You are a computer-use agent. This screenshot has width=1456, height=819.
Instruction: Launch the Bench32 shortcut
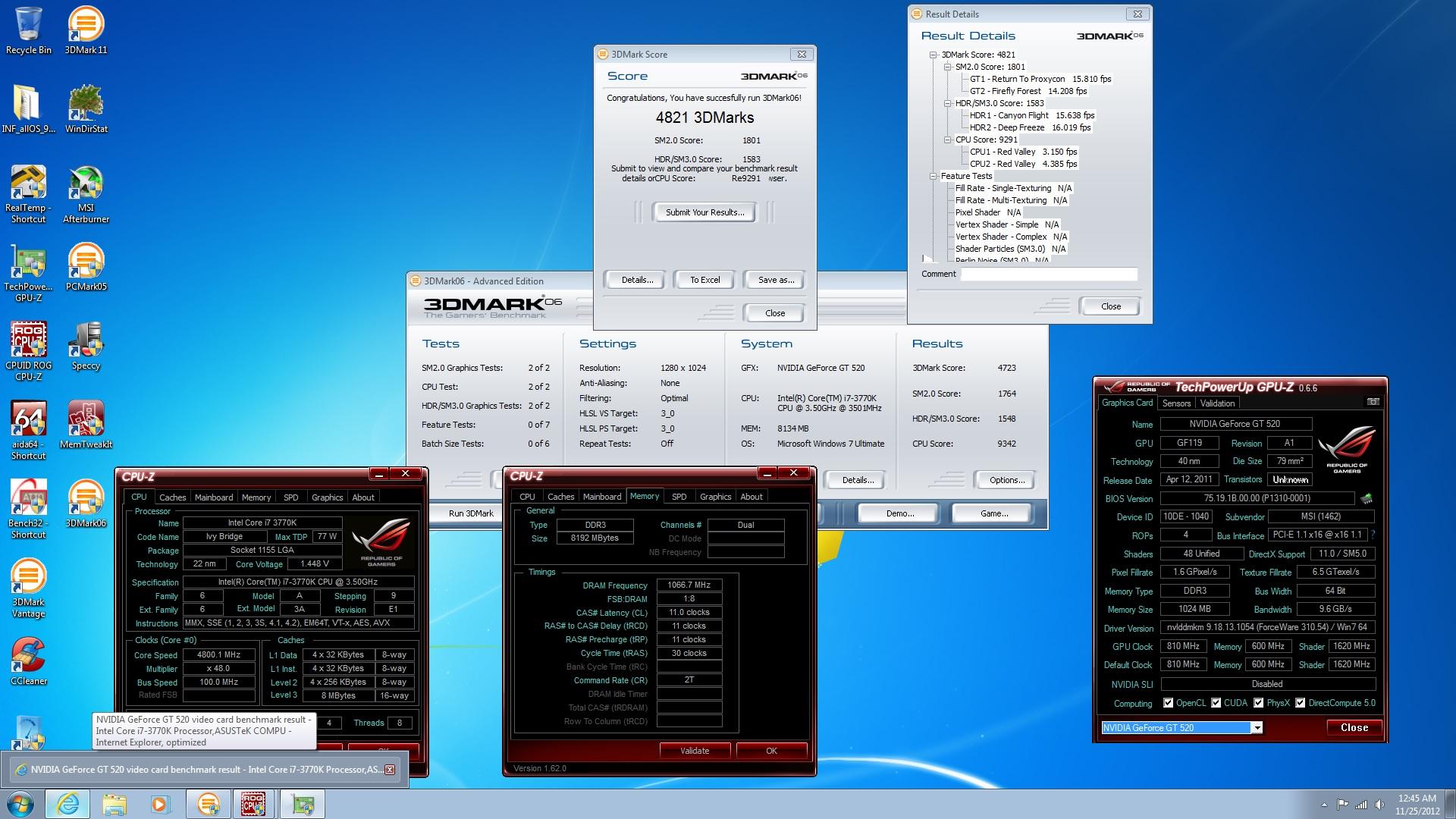click(x=29, y=510)
